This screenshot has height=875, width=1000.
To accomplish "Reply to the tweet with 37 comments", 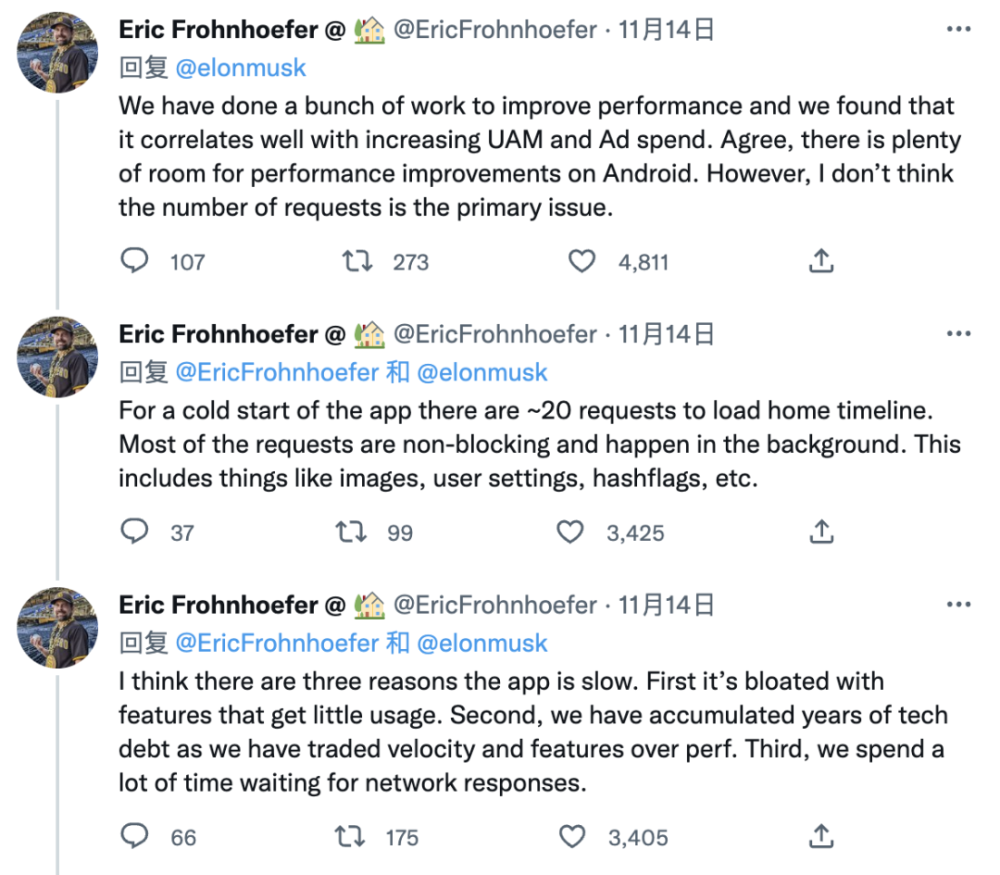I will [135, 531].
